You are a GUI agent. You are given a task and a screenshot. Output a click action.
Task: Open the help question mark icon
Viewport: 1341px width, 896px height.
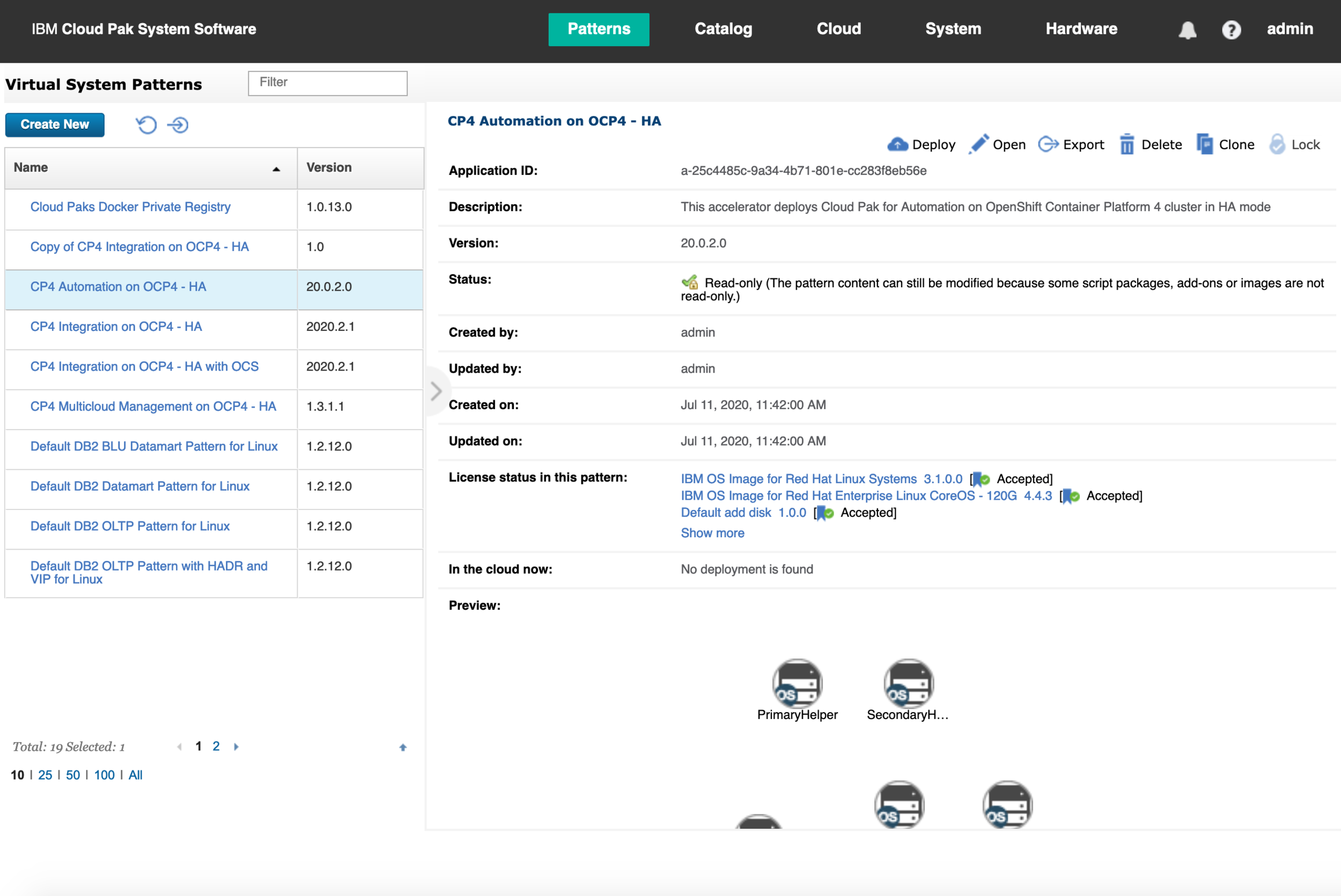coord(1231,29)
